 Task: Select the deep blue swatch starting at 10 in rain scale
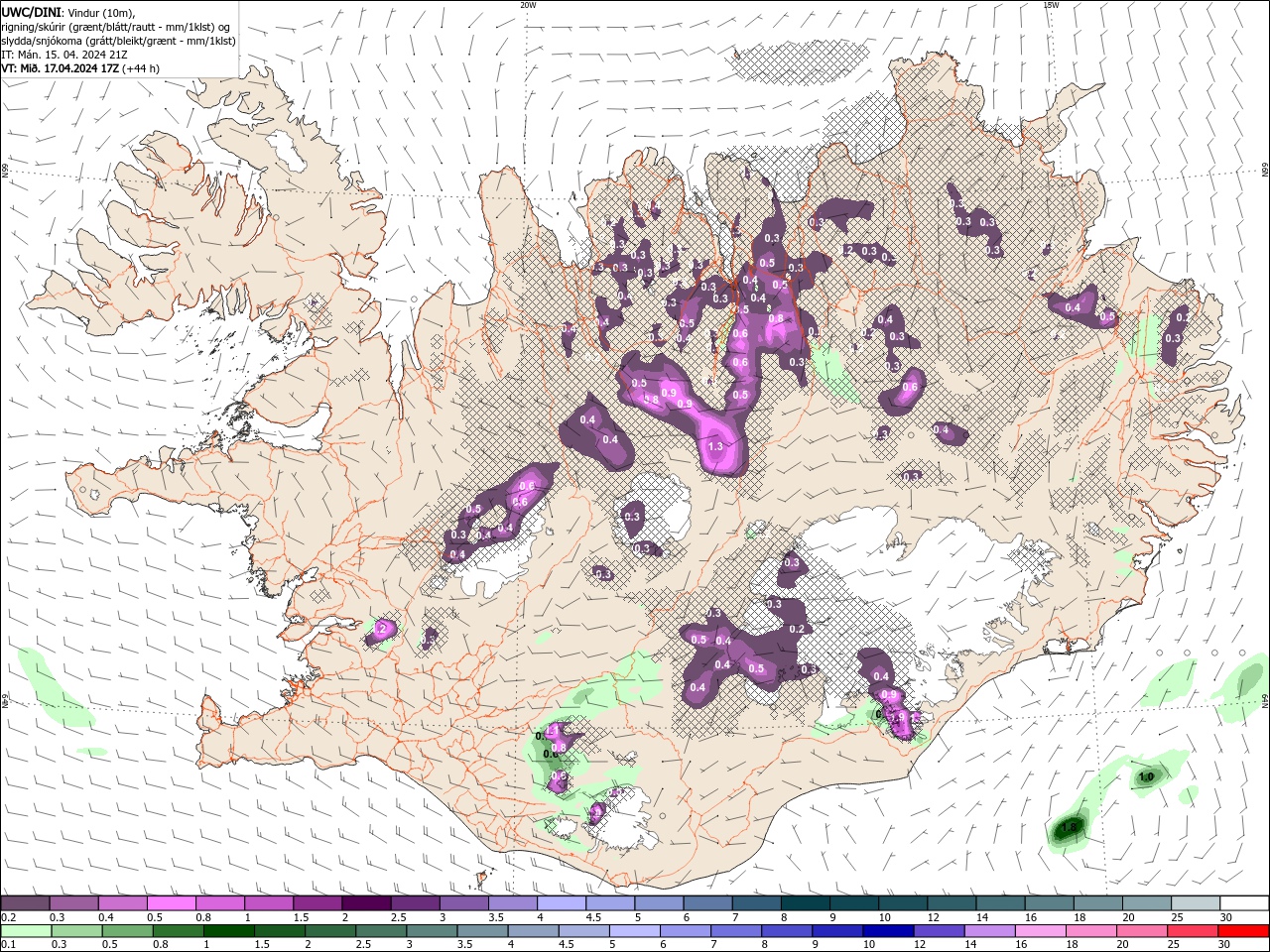point(890,931)
